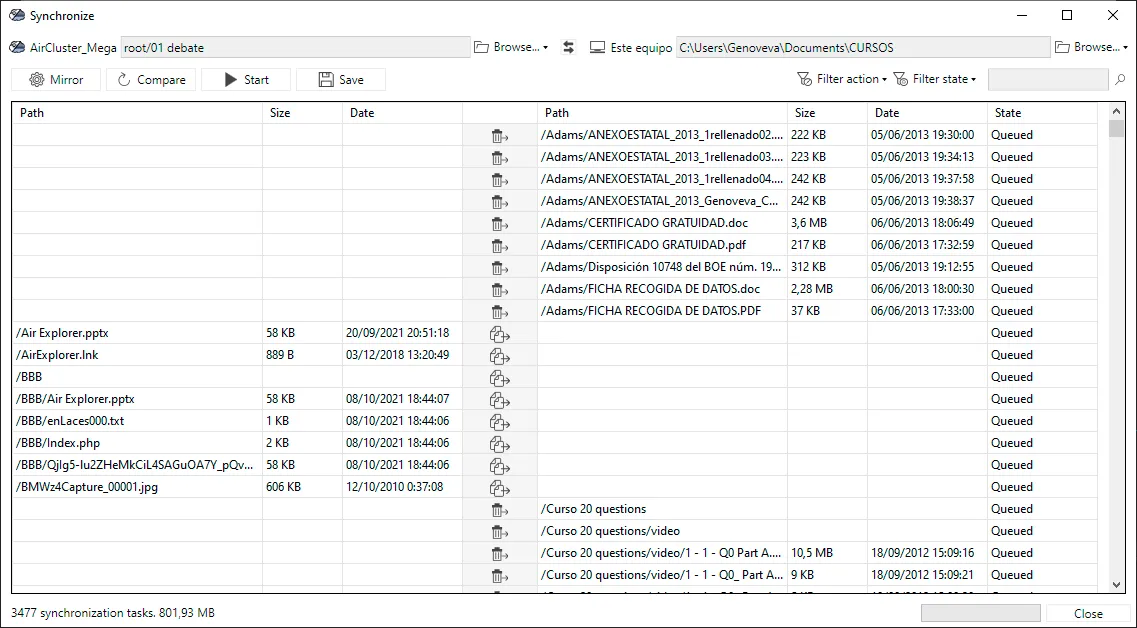The width and height of the screenshot is (1137, 628).
Task: Click the Compare button
Action: pos(151,80)
